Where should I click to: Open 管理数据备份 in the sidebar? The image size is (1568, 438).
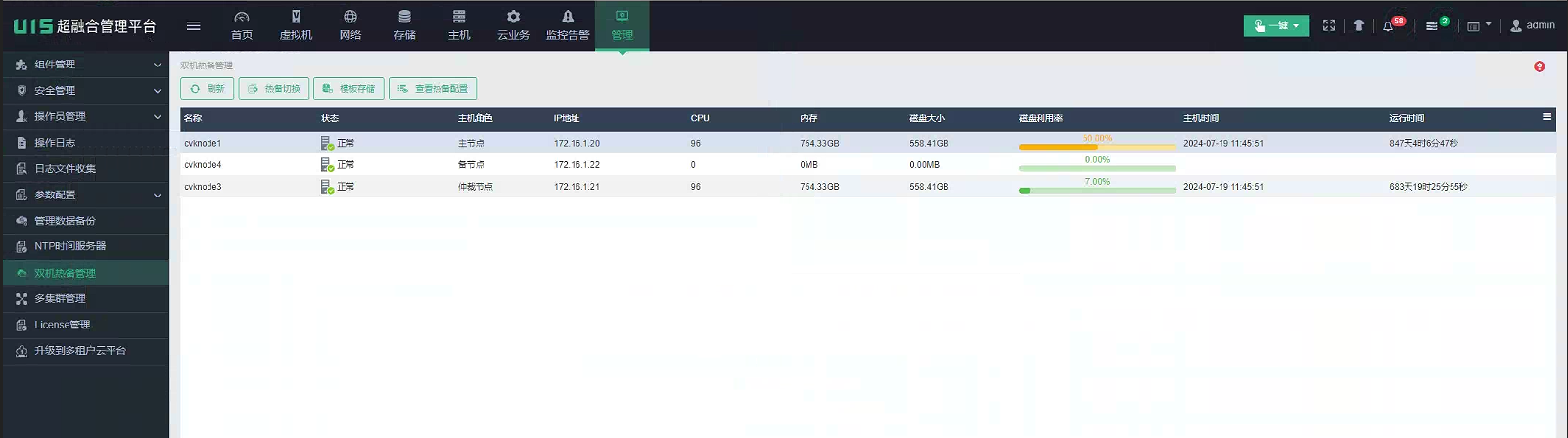click(85, 221)
